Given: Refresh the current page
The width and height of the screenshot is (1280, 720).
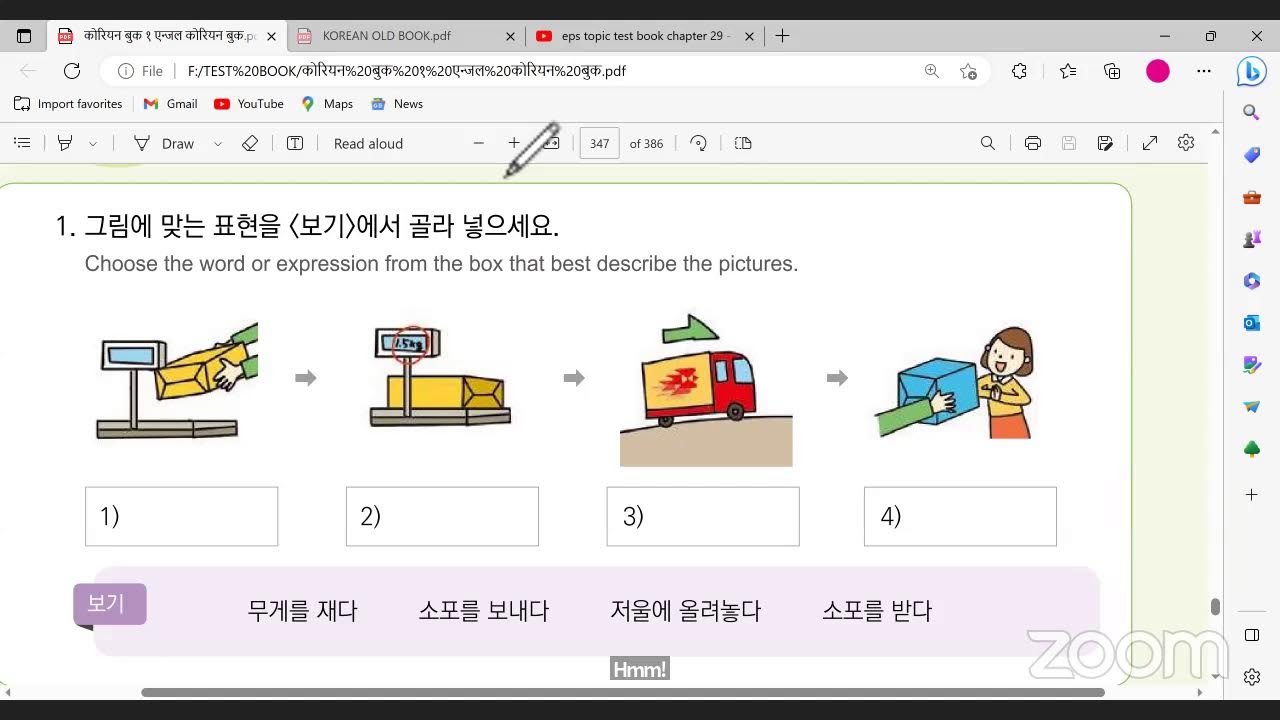Looking at the screenshot, I should click(x=72, y=71).
